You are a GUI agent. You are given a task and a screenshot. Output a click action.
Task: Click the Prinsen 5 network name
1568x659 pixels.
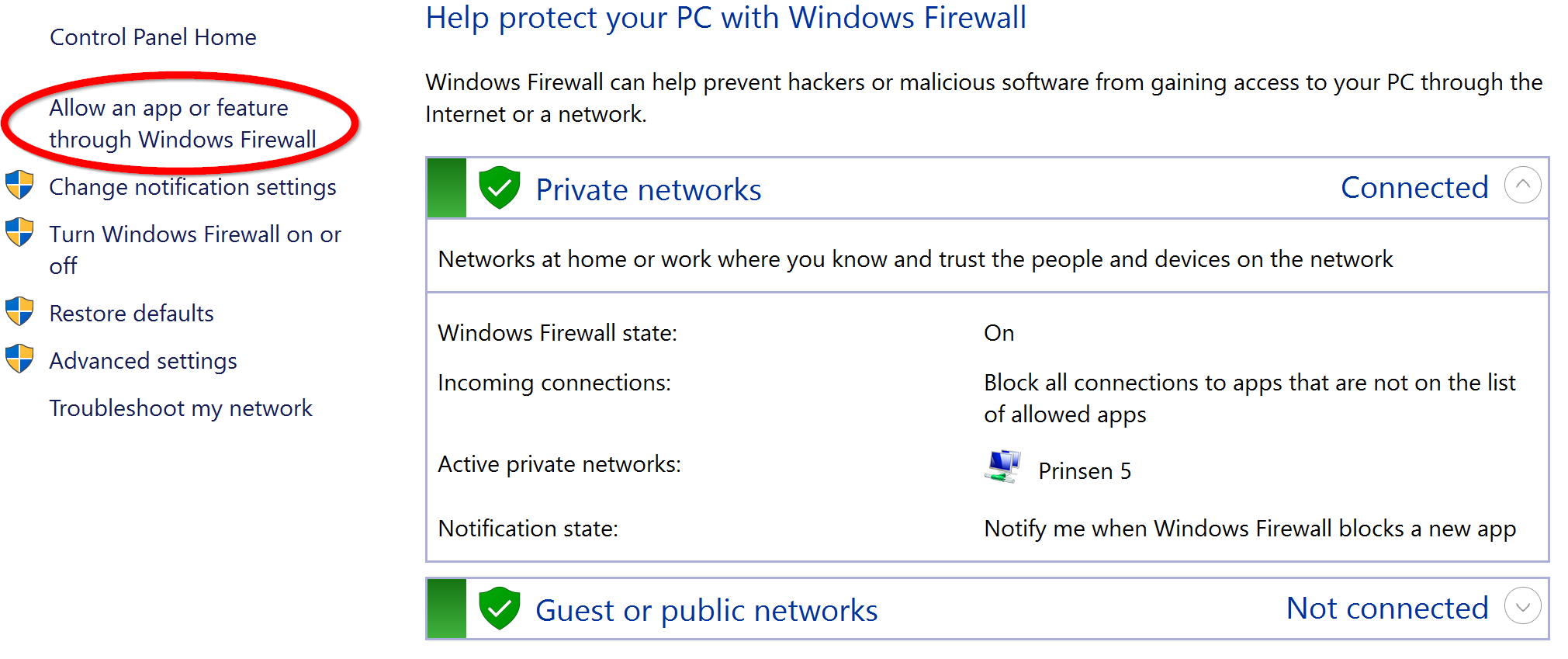click(x=1085, y=470)
